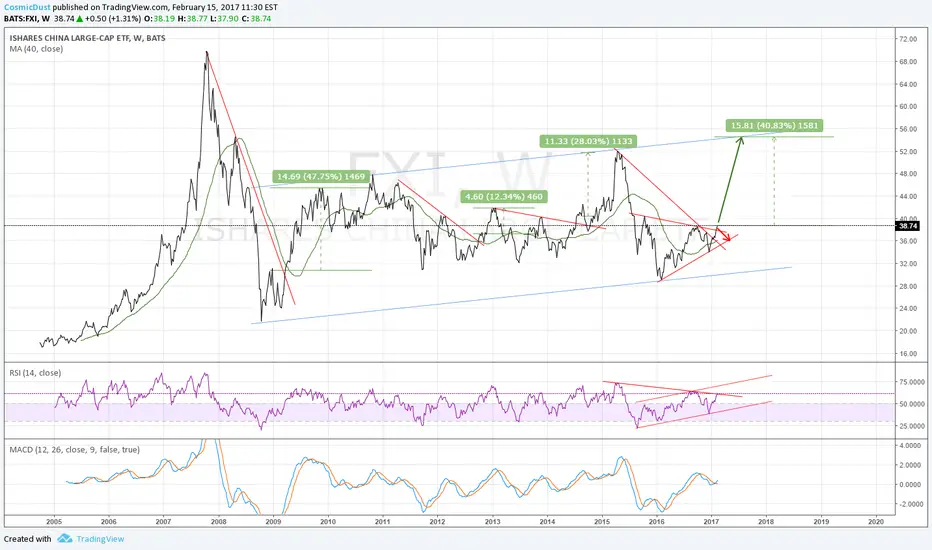The image size is (932, 550).
Task: Select the RSI 25.0000 axis label
Action: [911, 426]
